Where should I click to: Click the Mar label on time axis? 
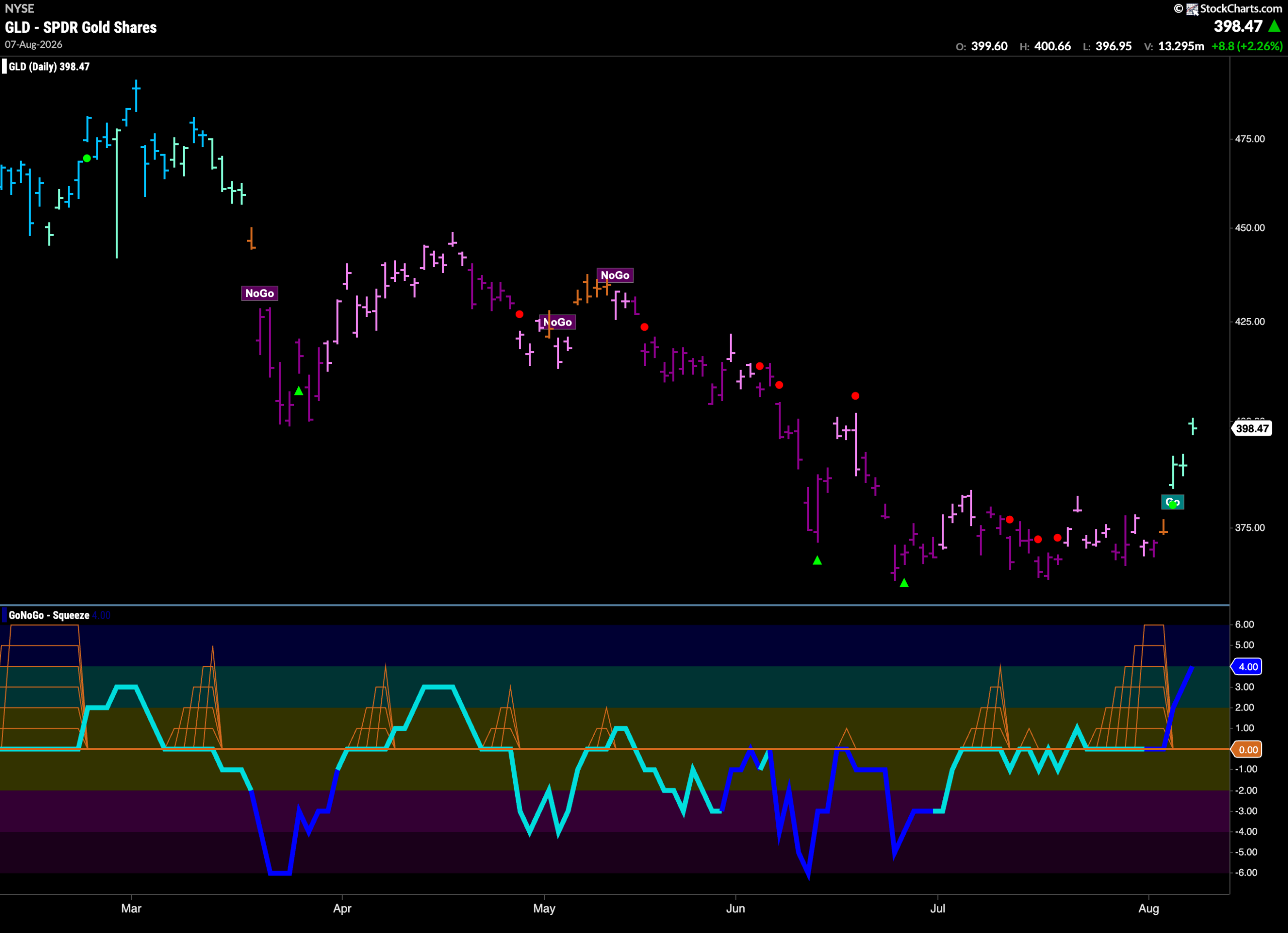pyautogui.click(x=131, y=908)
